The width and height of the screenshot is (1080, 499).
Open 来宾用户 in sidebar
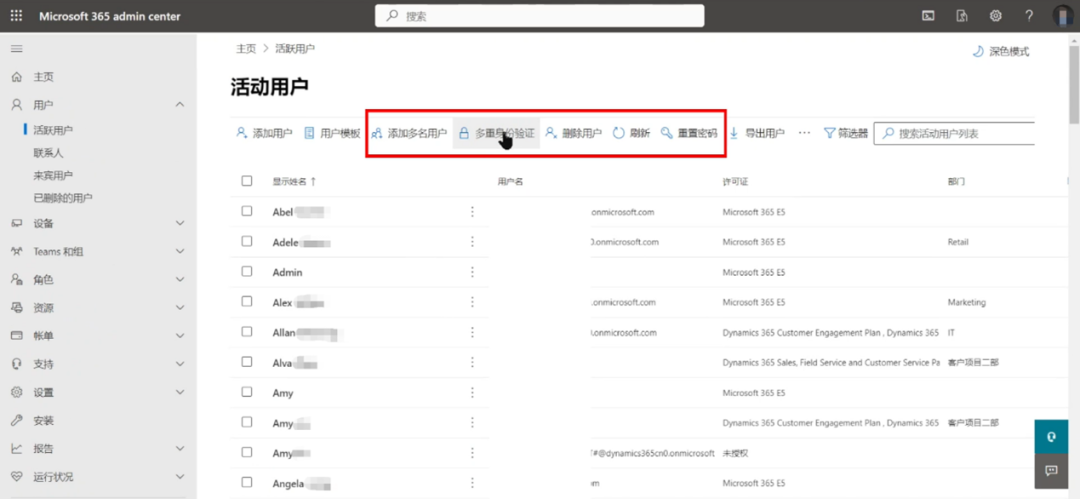click(x=53, y=175)
